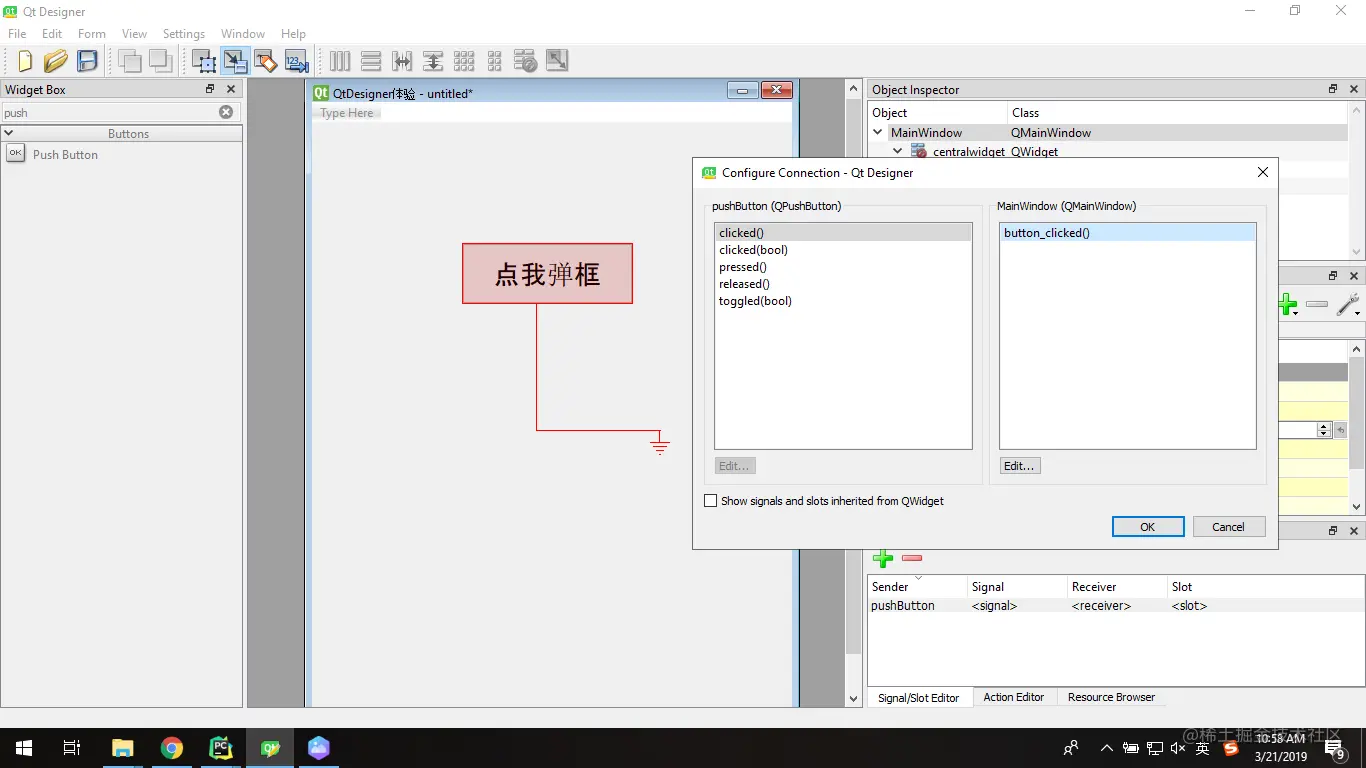Open the Edit menu
The image size is (1366, 768).
52,34
